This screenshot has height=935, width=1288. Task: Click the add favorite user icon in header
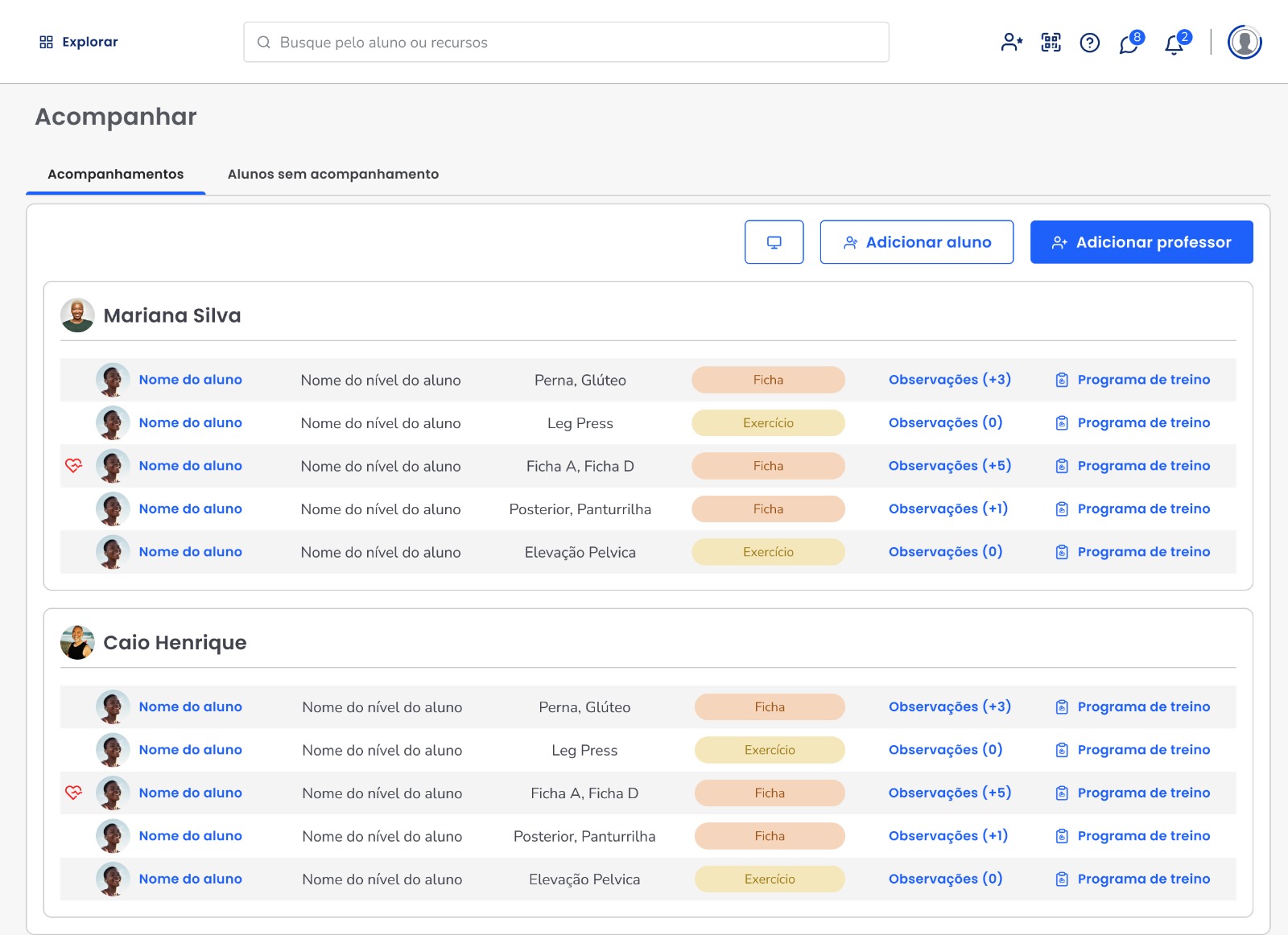[1011, 43]
